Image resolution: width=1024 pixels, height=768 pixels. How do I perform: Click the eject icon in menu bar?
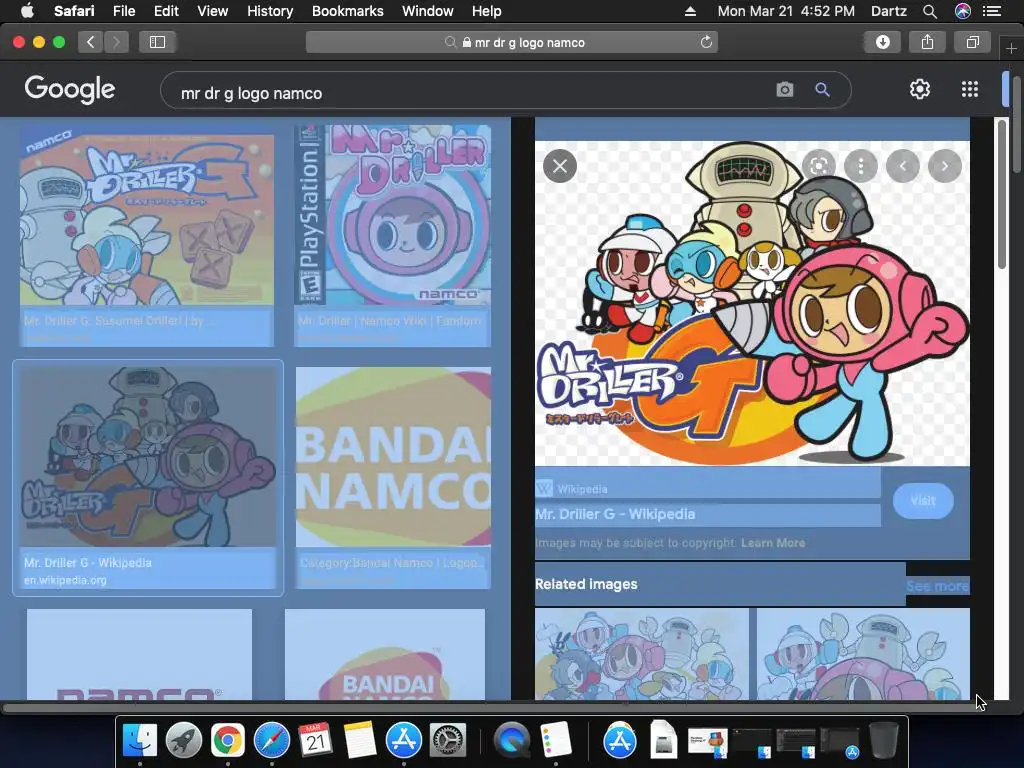coord(690,11)
